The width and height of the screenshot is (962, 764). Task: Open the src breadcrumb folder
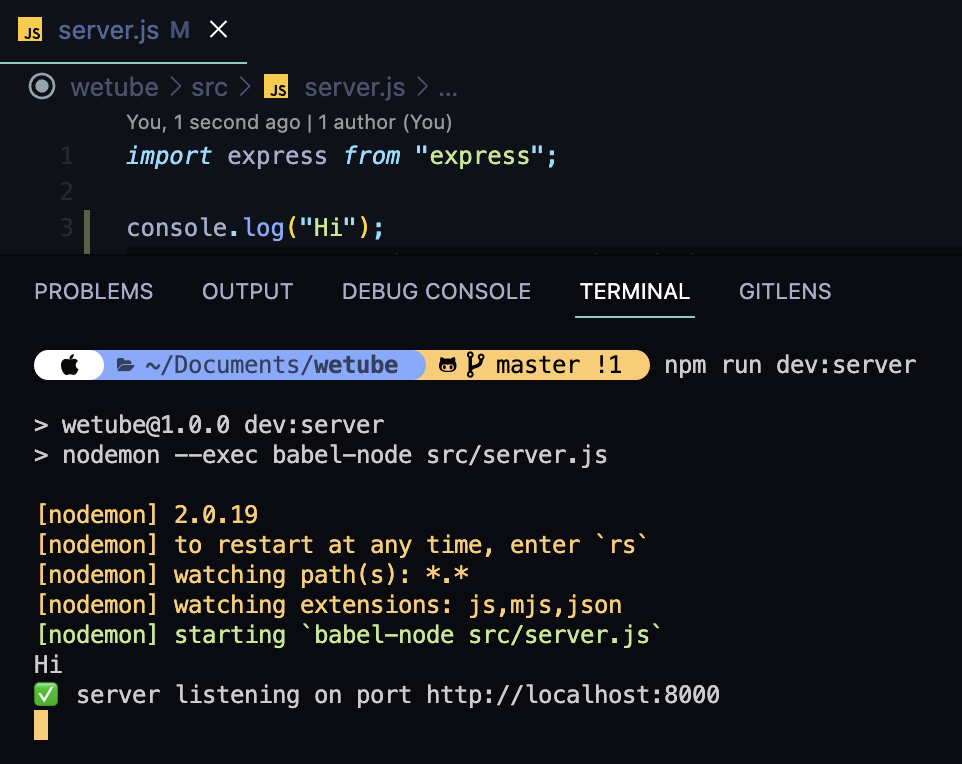(x=209, y=88)
